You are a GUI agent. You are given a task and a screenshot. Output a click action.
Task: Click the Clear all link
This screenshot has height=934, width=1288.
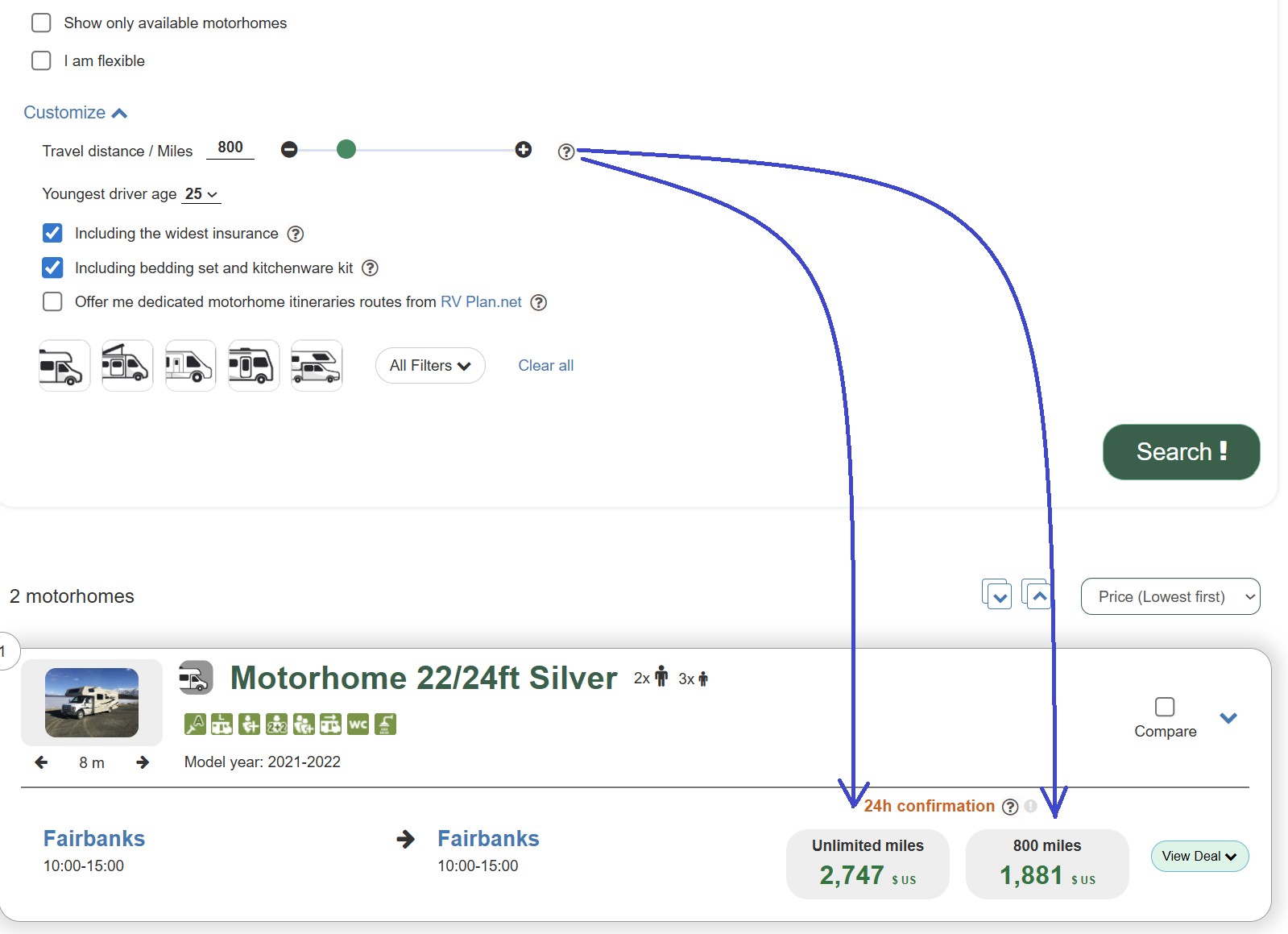point(545,366)
